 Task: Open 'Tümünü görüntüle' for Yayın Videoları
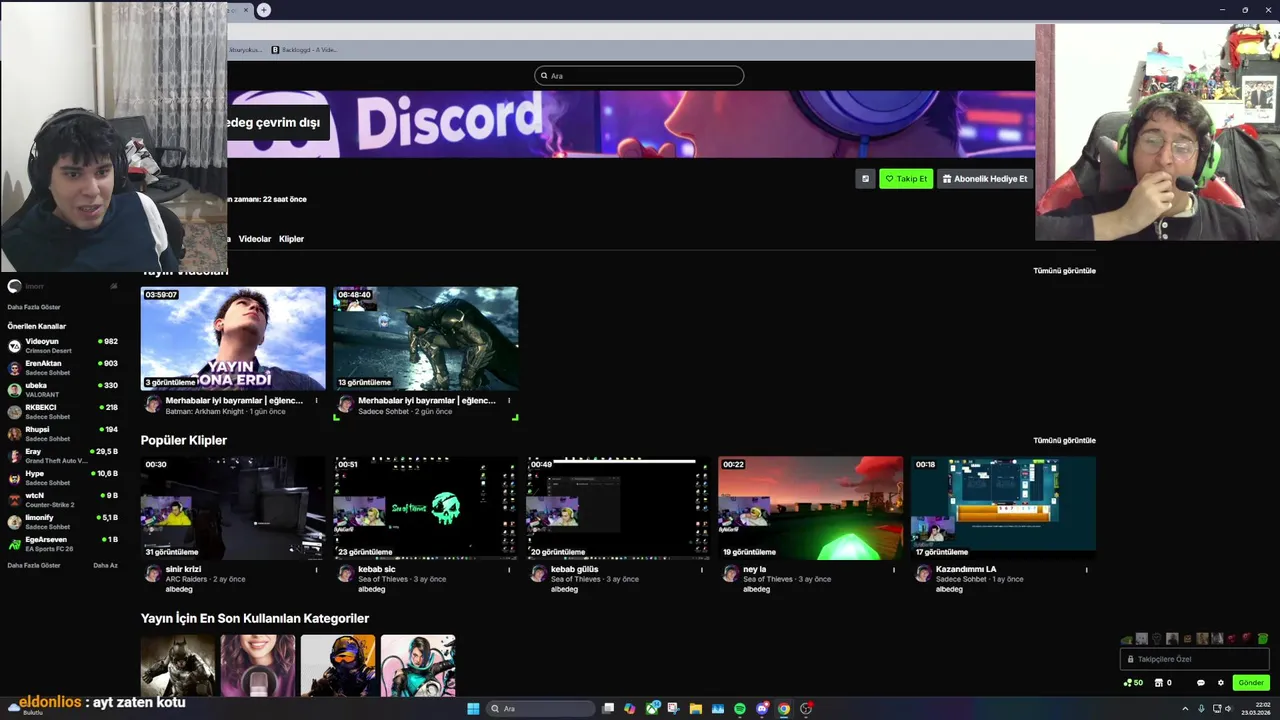[x=1064, y=271]
